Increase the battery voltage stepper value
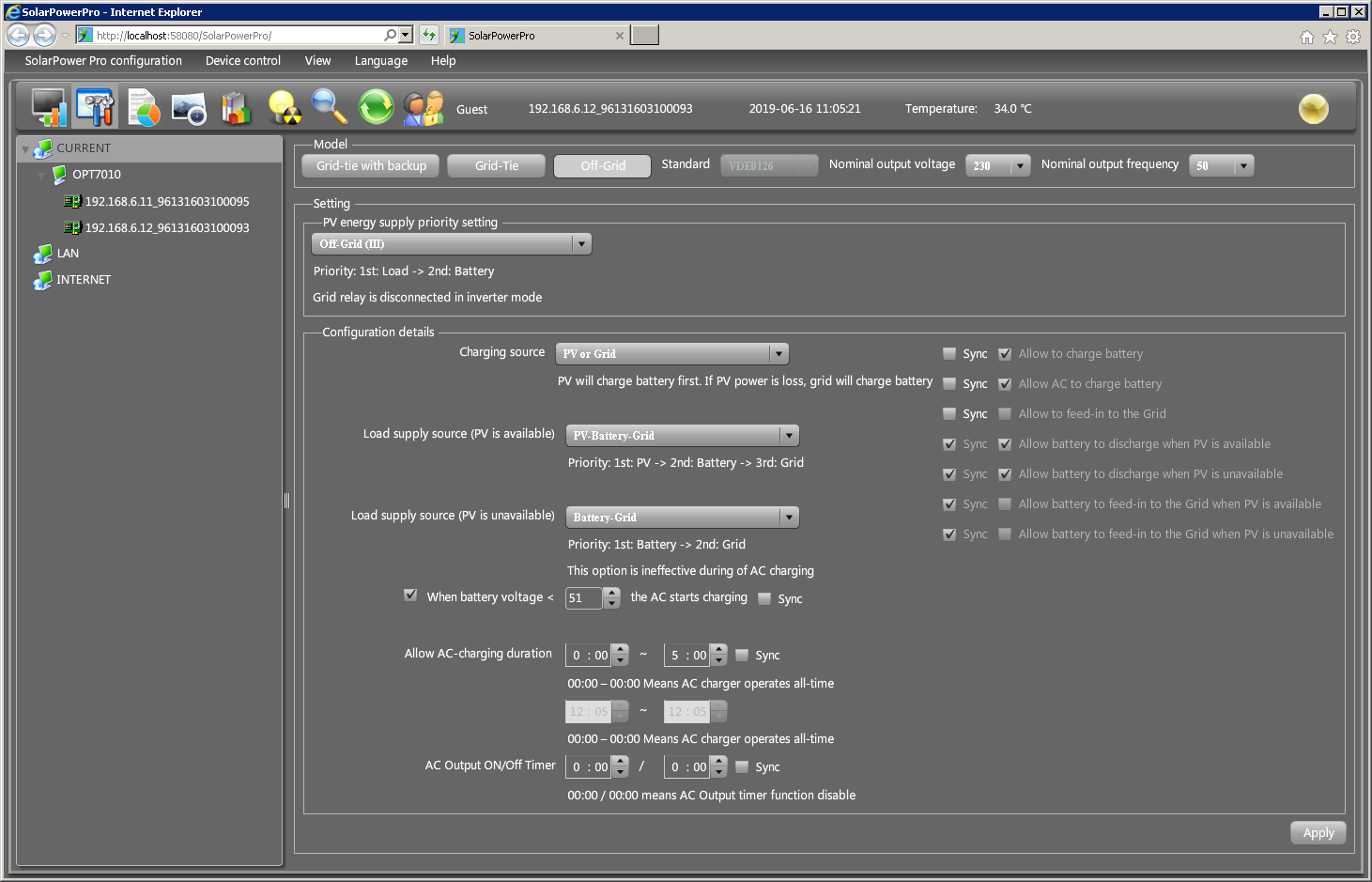This screenshot has height=882, width=1372. click(x=612, y=593)
